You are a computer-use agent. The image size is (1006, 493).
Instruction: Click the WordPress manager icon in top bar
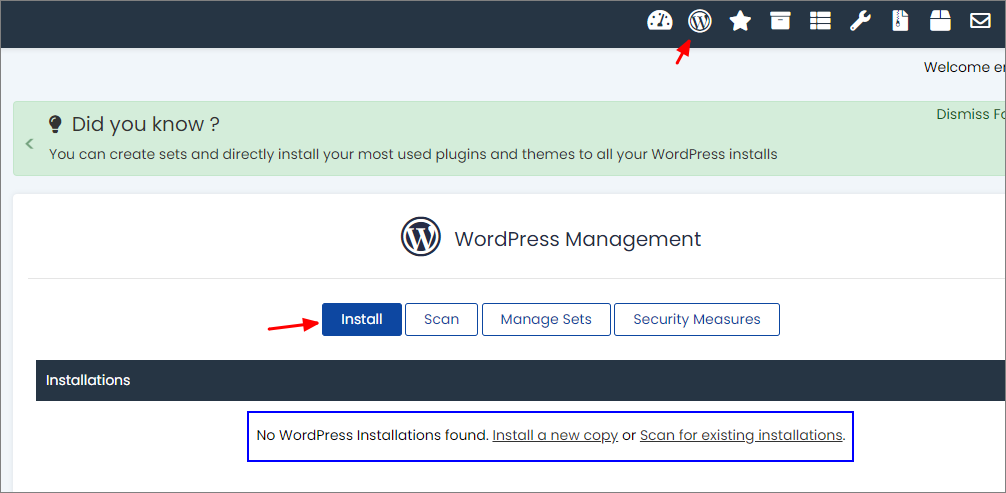click(x=699, y=21)
